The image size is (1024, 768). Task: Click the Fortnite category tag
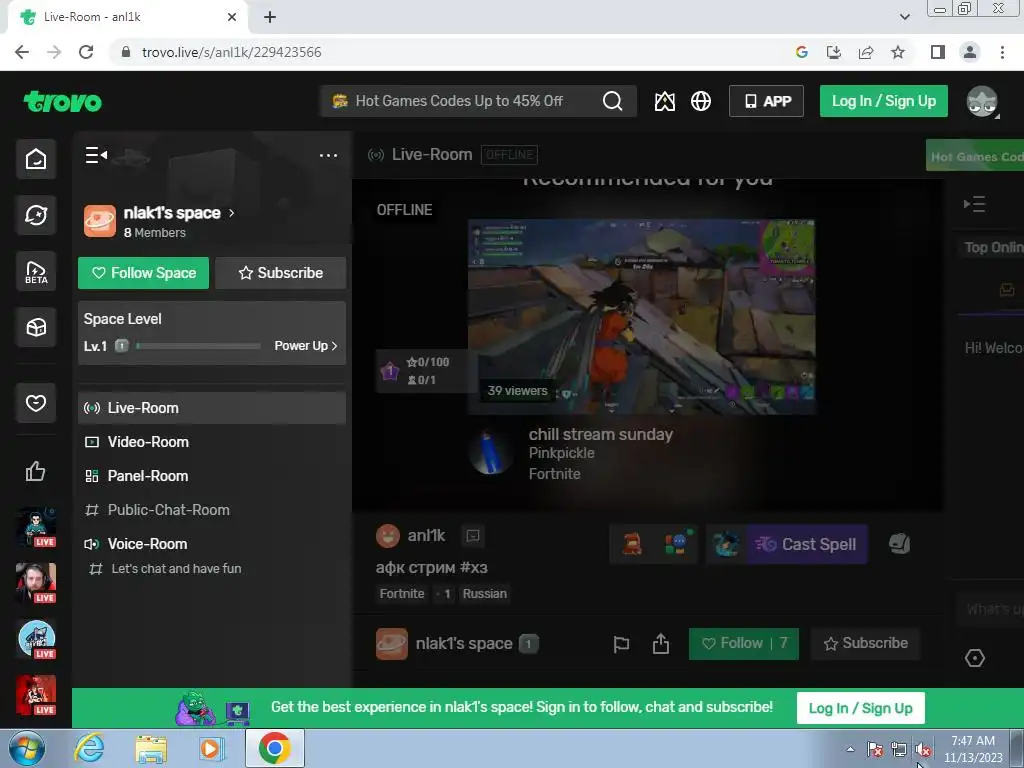402,594
